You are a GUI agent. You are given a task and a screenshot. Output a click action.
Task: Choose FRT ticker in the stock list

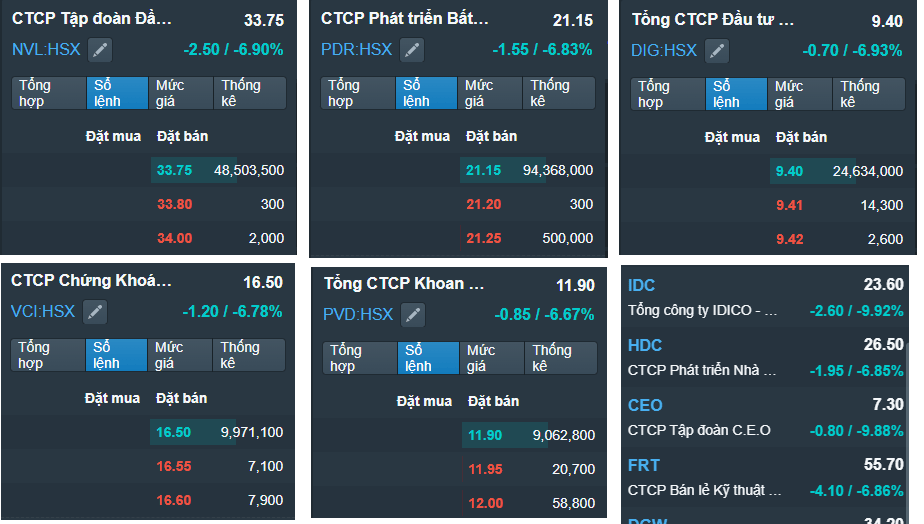(643, 465)
